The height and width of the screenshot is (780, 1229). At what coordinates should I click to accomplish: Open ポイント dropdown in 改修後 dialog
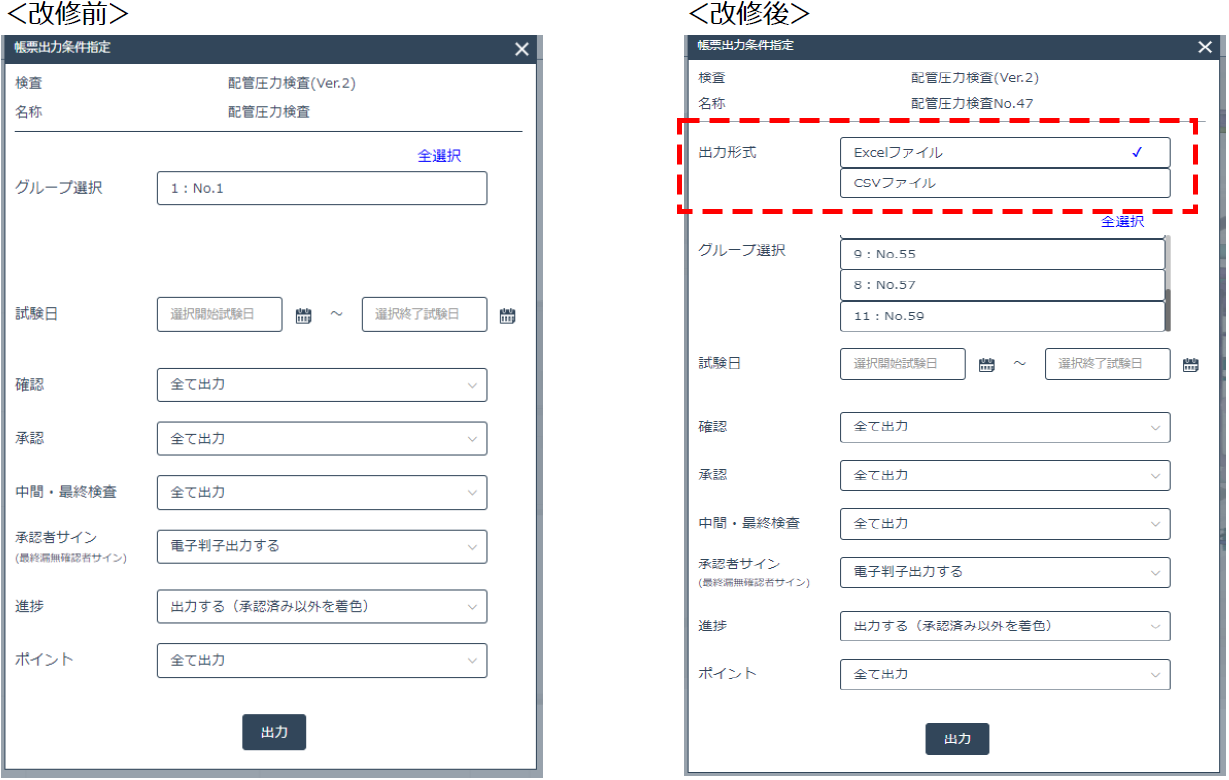(1004, 675)
